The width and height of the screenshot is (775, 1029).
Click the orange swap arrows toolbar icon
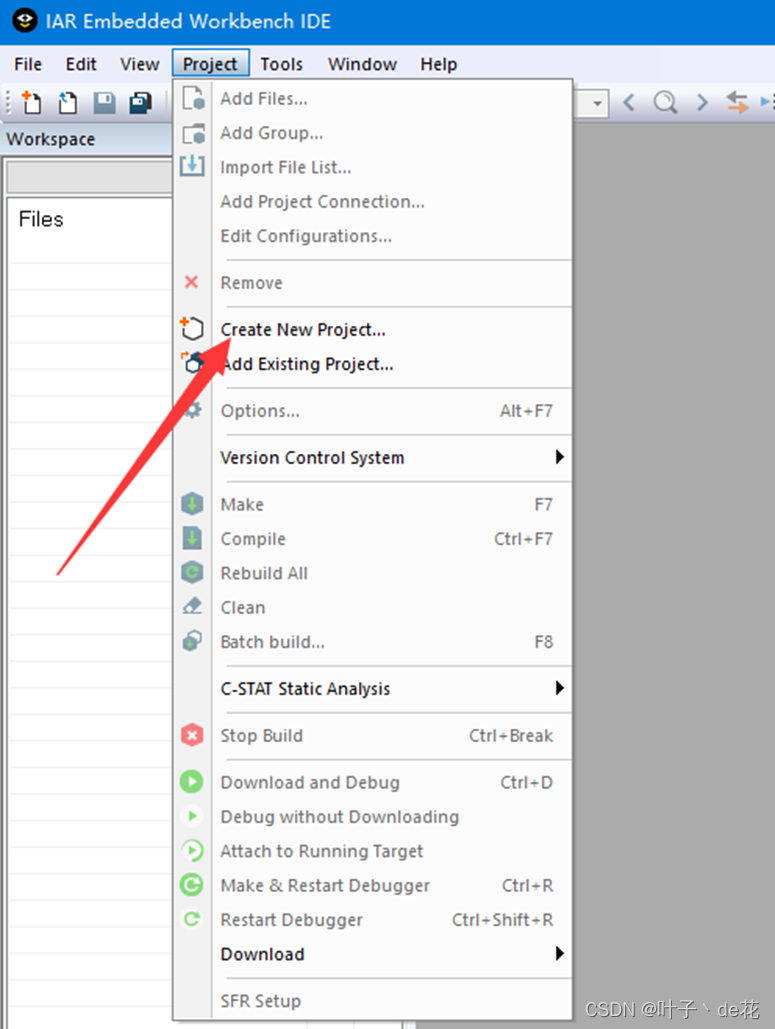coord(738,102)
